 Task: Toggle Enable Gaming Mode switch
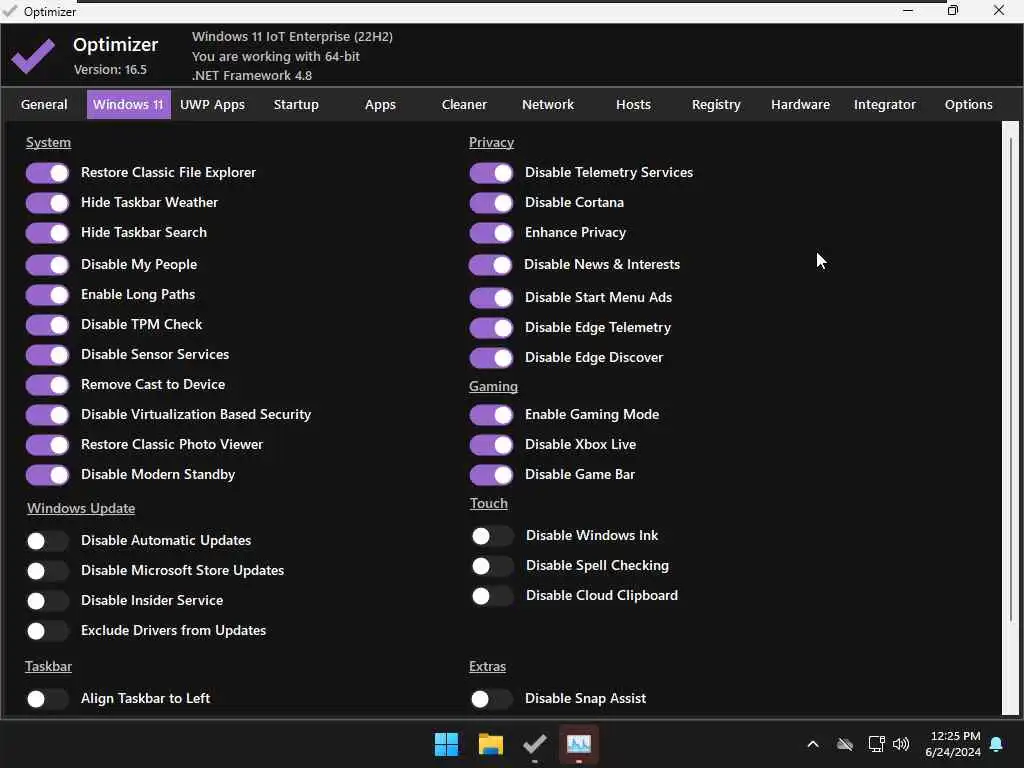click(x=491, y=415)
